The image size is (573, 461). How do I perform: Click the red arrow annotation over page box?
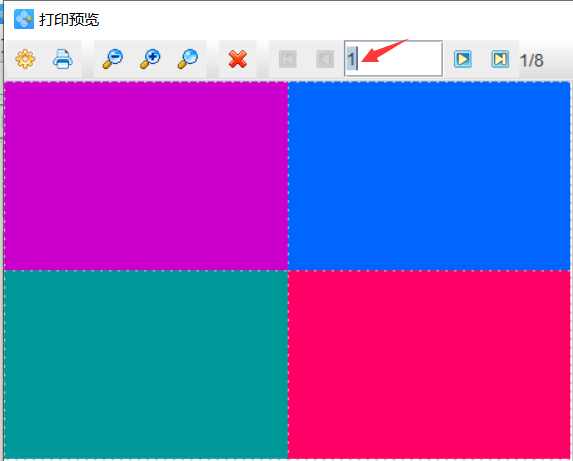(384, 51)
